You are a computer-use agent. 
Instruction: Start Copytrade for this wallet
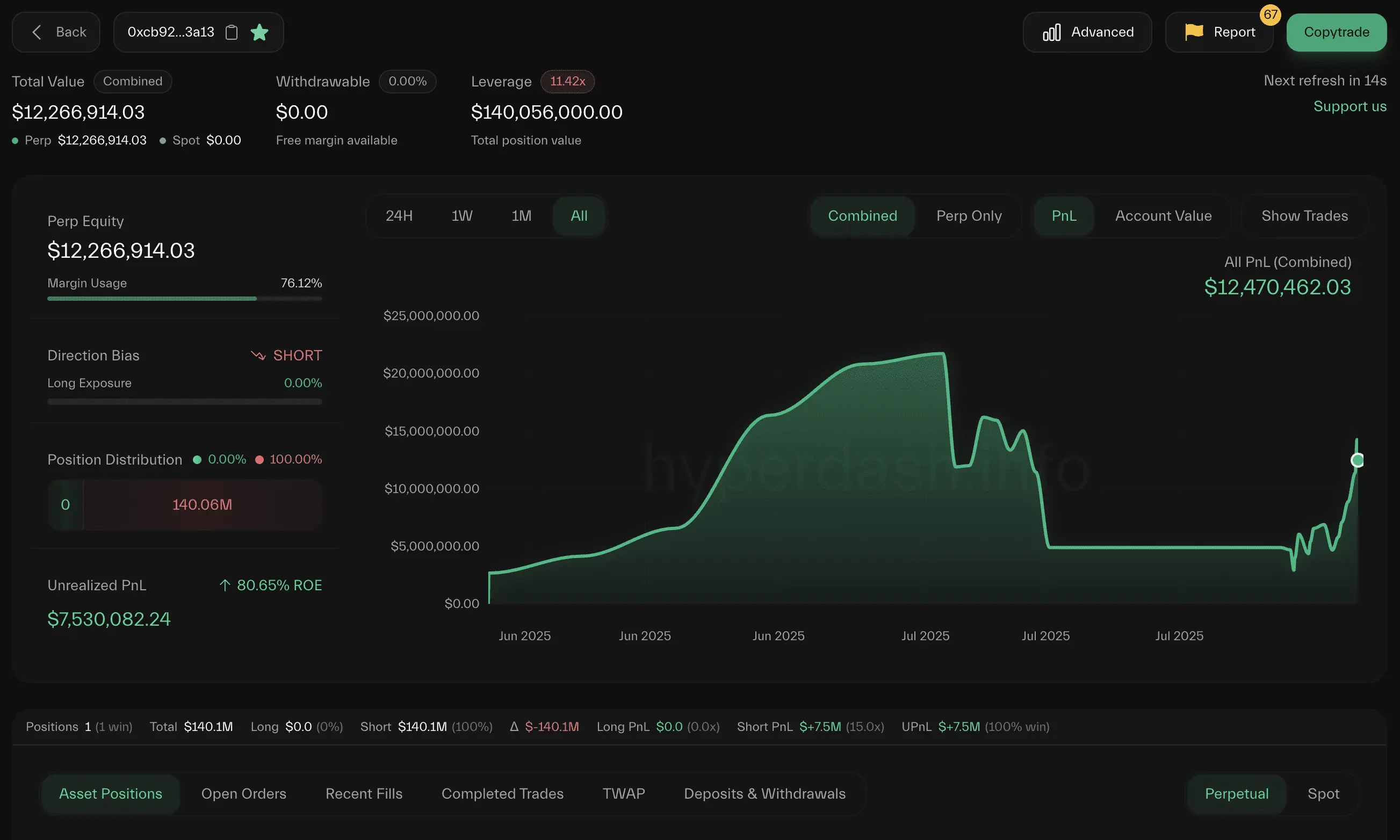(1336, 32)
